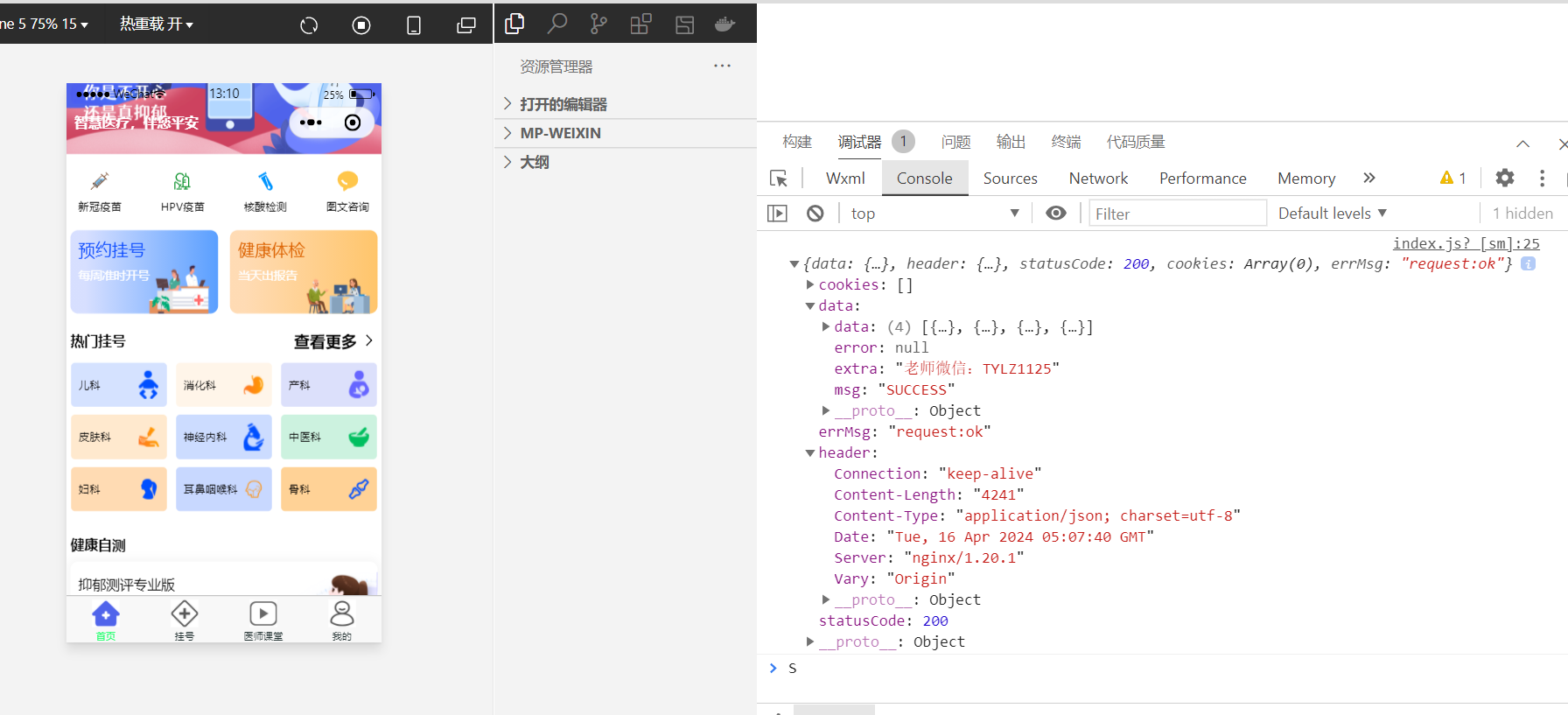Open the Default levels dropdown
Screen dimensions: 1568x715
tap(1332, 214)
